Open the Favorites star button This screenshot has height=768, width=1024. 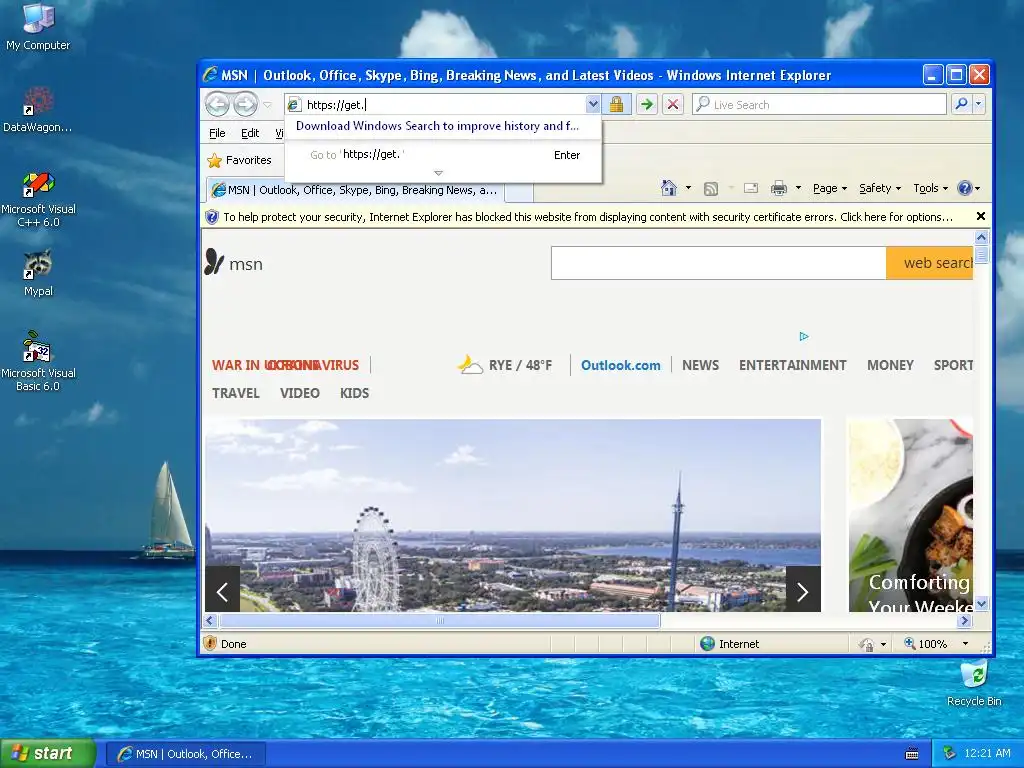[x=239, y=160]
